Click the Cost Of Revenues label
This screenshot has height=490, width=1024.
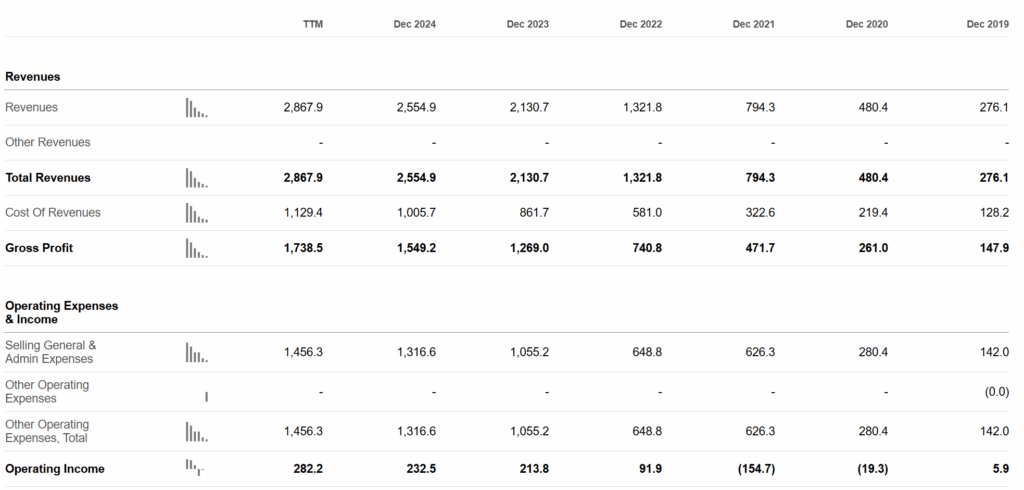(53, 212)
